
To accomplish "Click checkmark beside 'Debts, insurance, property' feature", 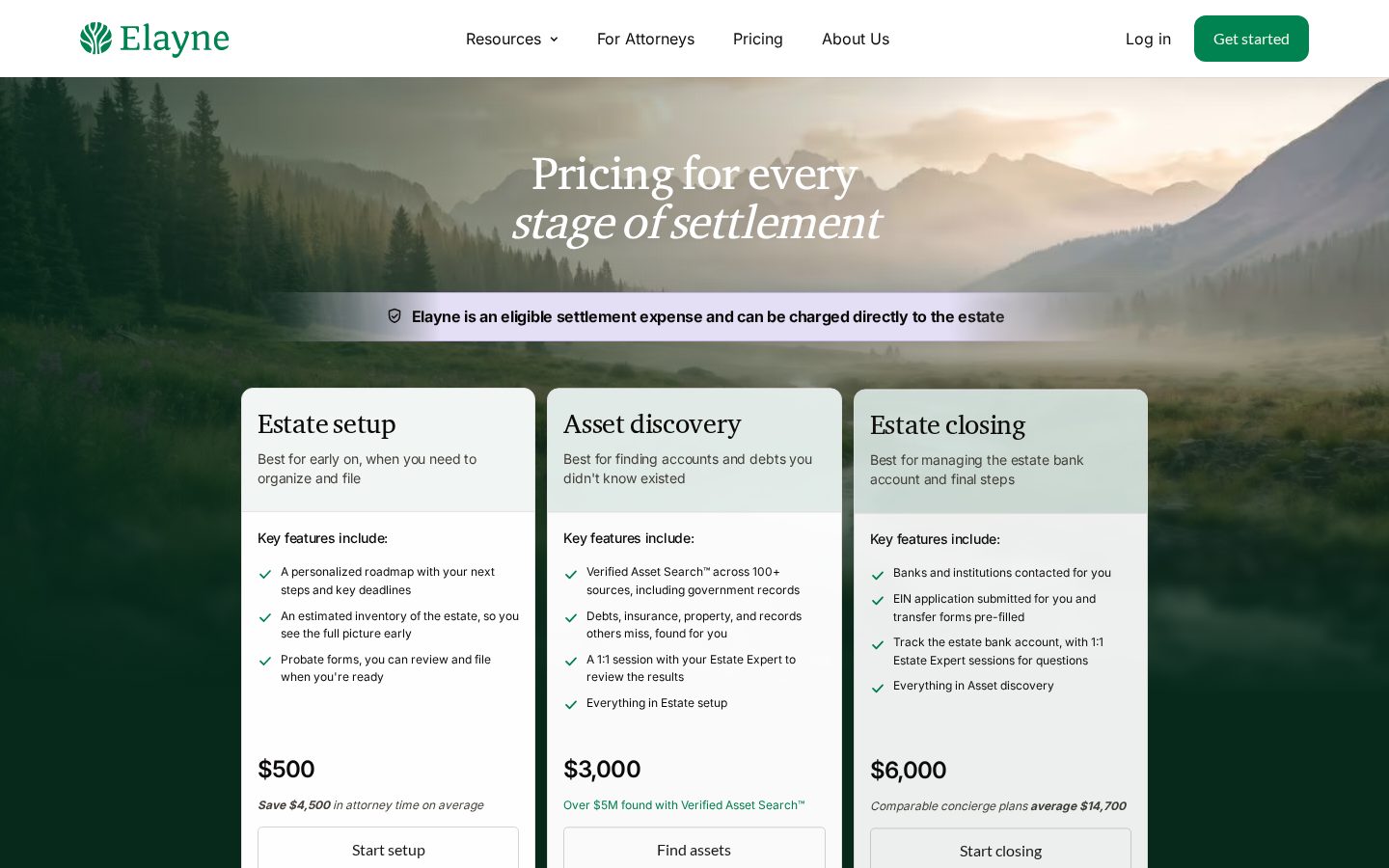I will coord(571,617).
